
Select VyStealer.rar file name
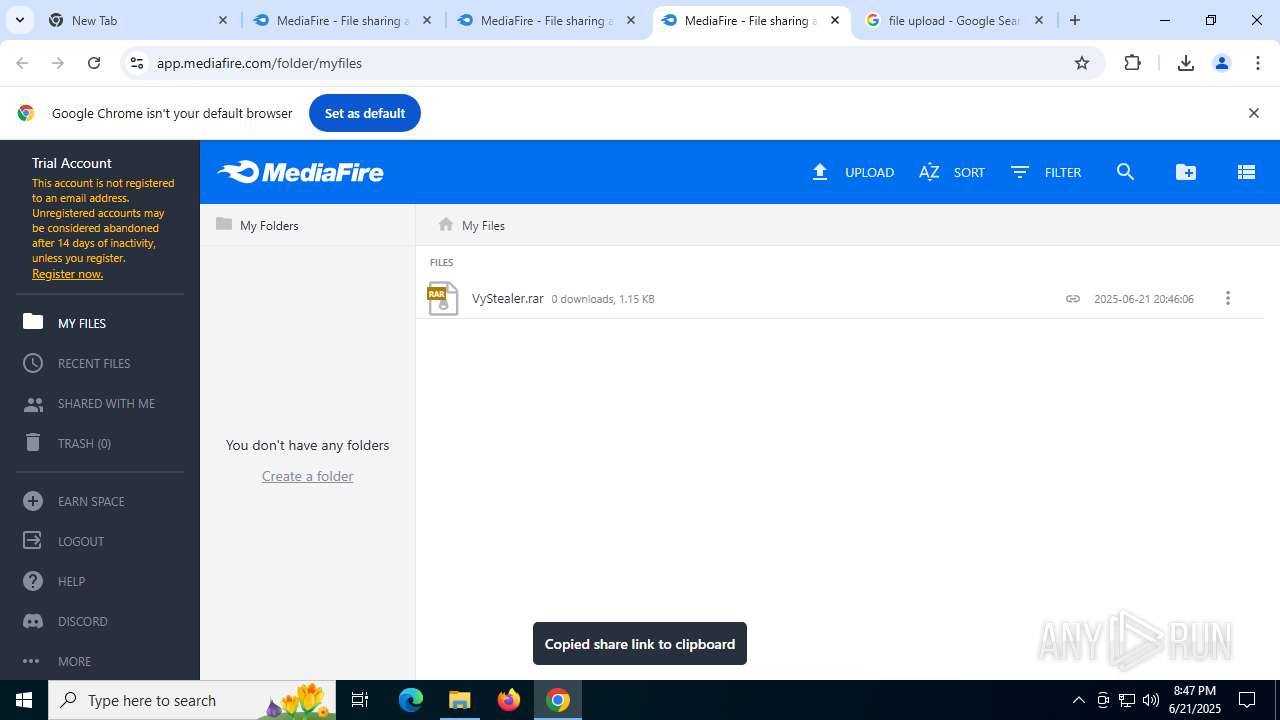tap(508, 298)
